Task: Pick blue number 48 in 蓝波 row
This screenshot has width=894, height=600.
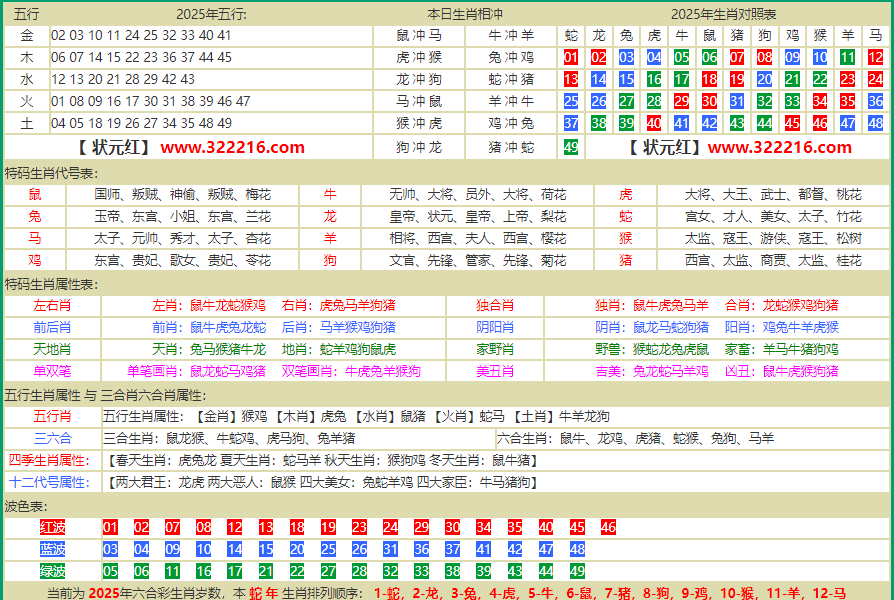Action: [577, 549]
